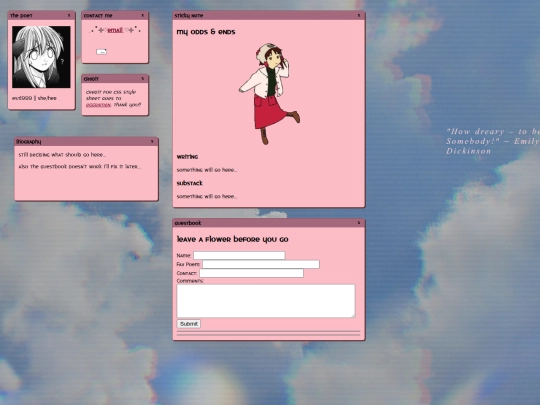
Task: Click 'something will go here' under substack
Action: pyautogui.click(x=207, y=197)
